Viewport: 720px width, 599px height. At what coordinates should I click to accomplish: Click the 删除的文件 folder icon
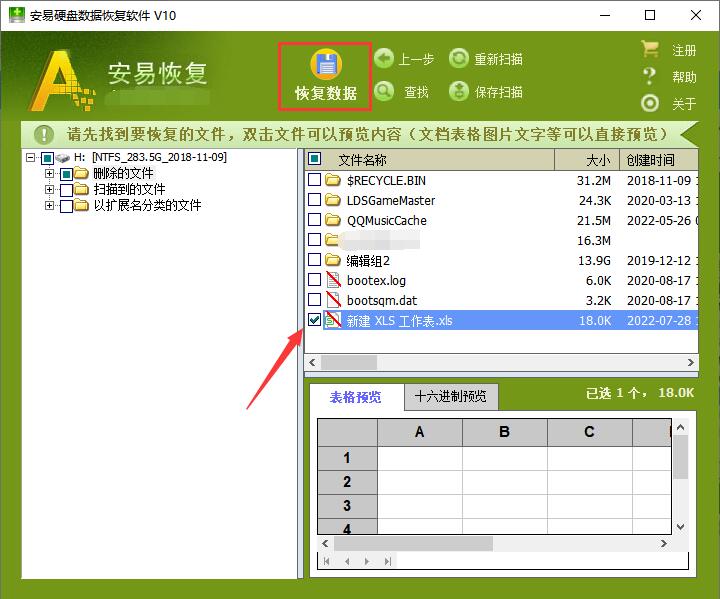tap(81, 173)
